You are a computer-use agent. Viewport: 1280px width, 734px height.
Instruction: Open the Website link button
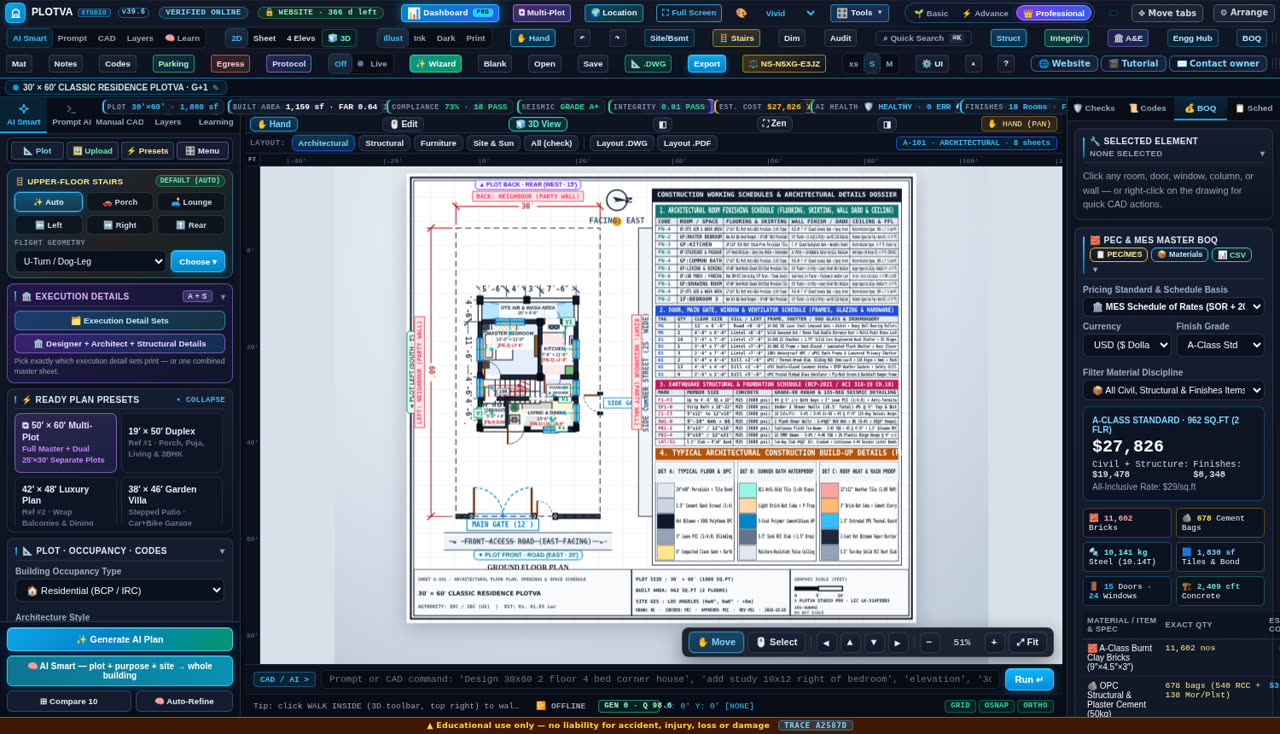(x=1064, y=63)
